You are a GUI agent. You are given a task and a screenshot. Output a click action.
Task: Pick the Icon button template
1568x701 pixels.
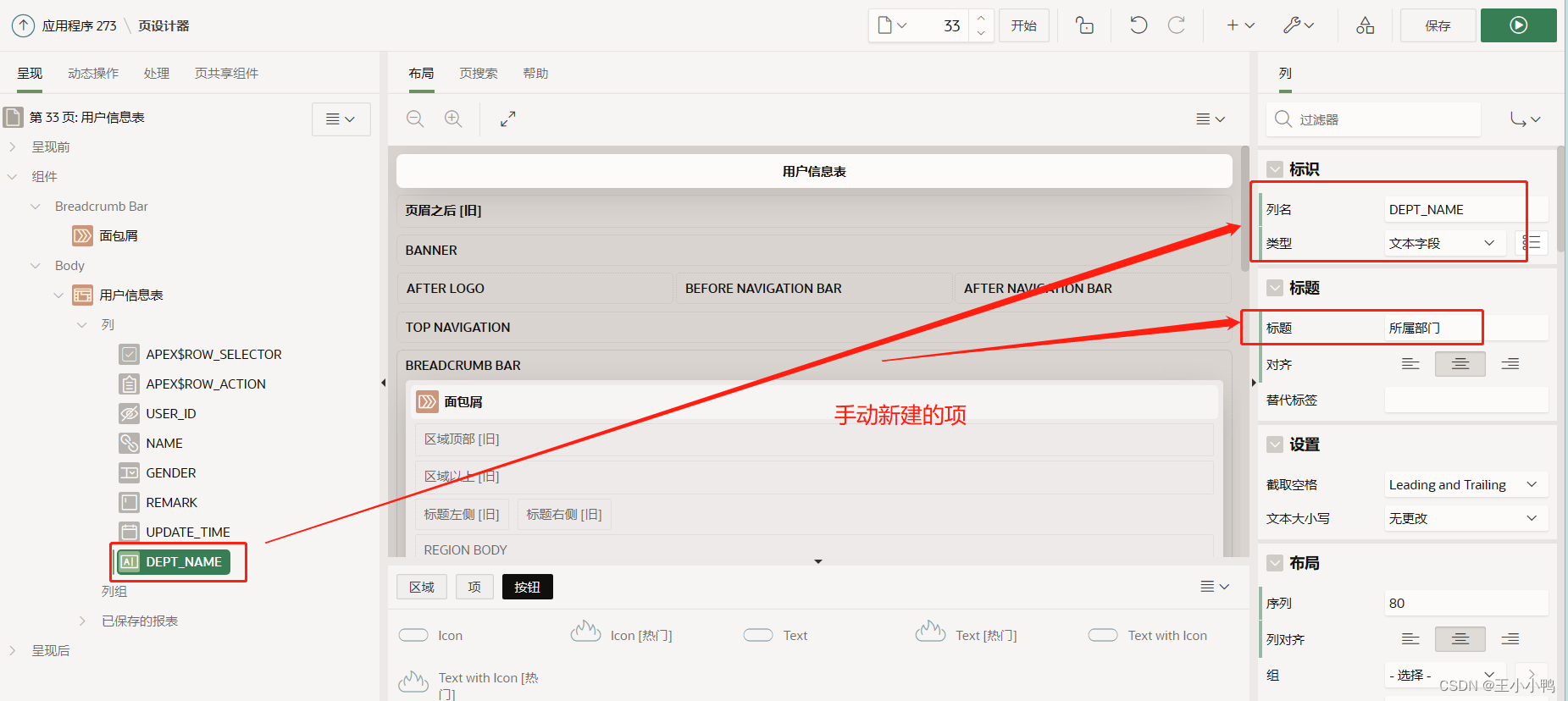tap(430, 635)
